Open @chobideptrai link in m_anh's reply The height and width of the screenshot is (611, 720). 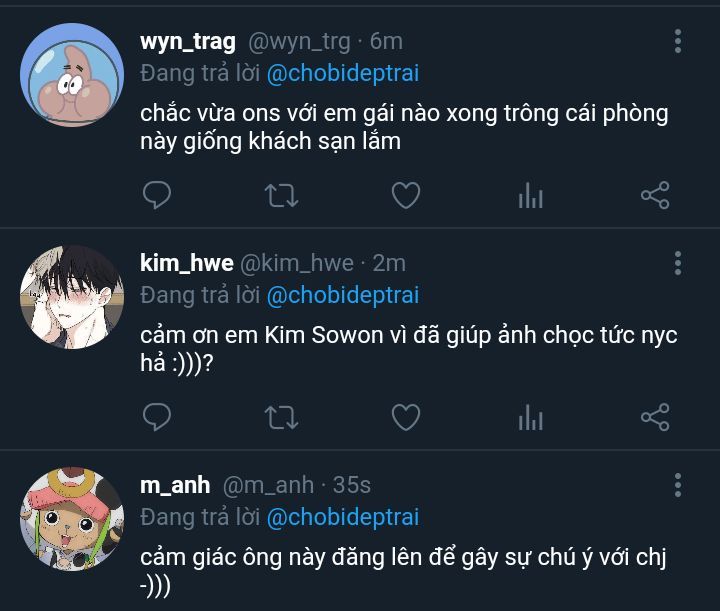[343, 517]
